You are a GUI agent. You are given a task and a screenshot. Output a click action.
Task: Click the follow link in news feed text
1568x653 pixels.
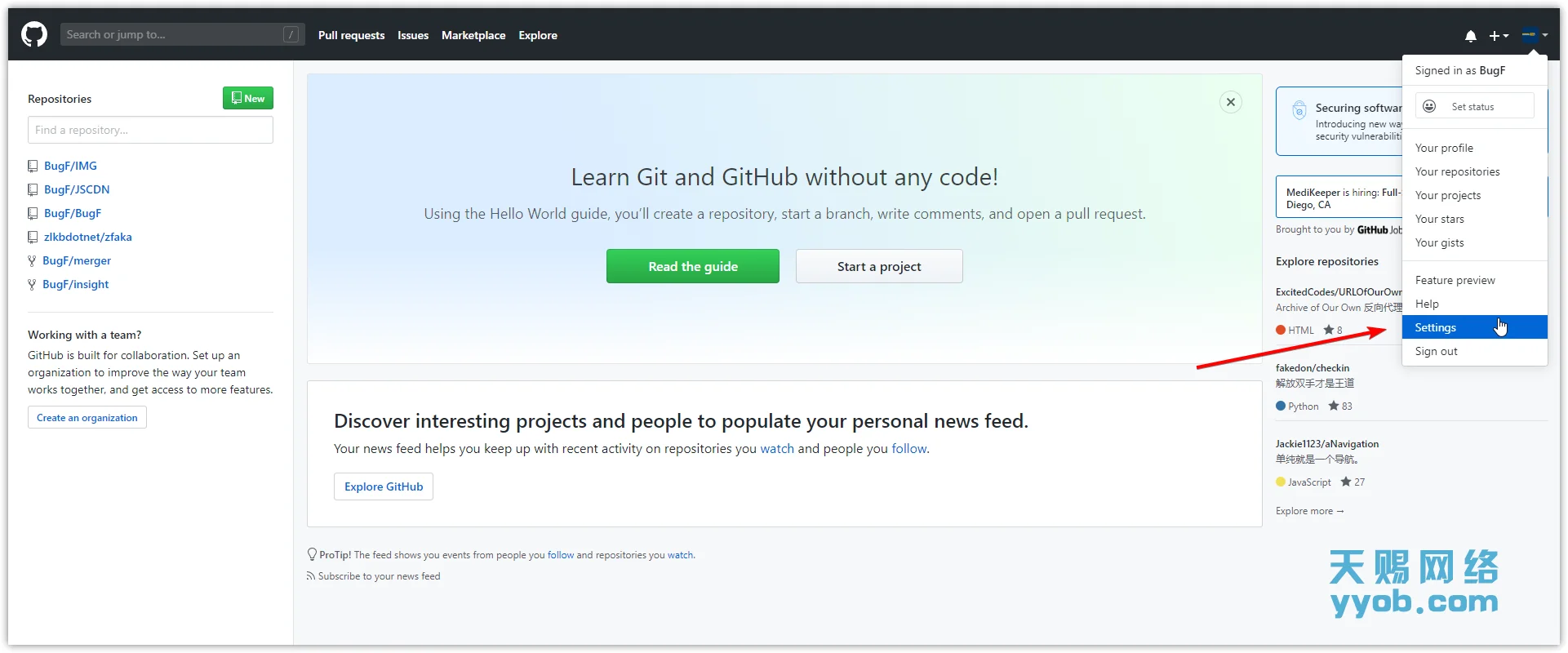click(x=909, y=448)
